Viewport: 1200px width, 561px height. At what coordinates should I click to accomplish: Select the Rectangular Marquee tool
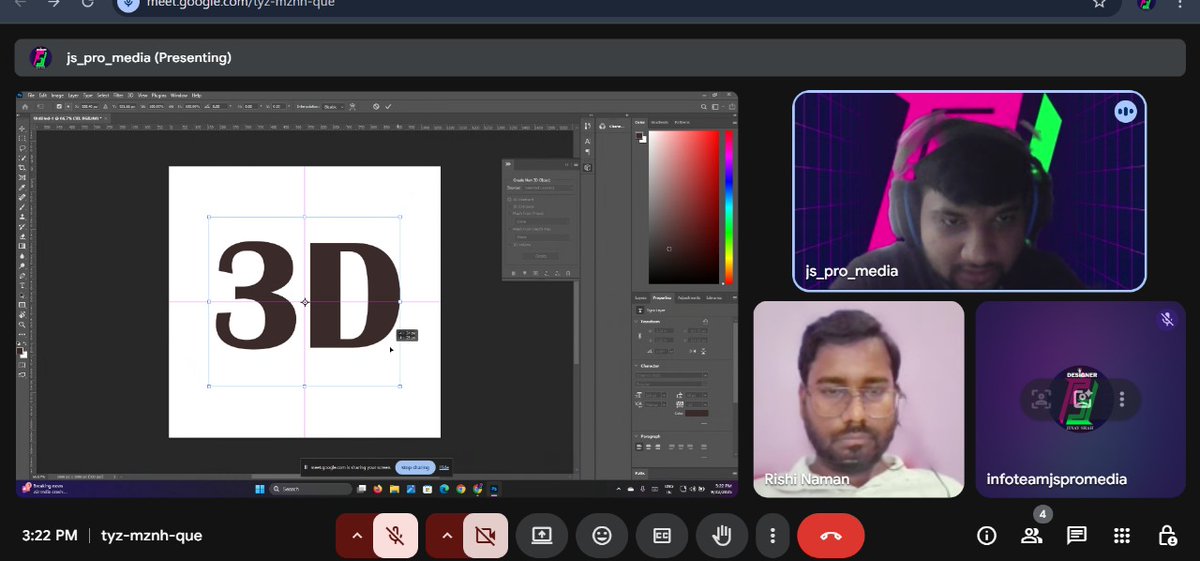coord(22,138)
